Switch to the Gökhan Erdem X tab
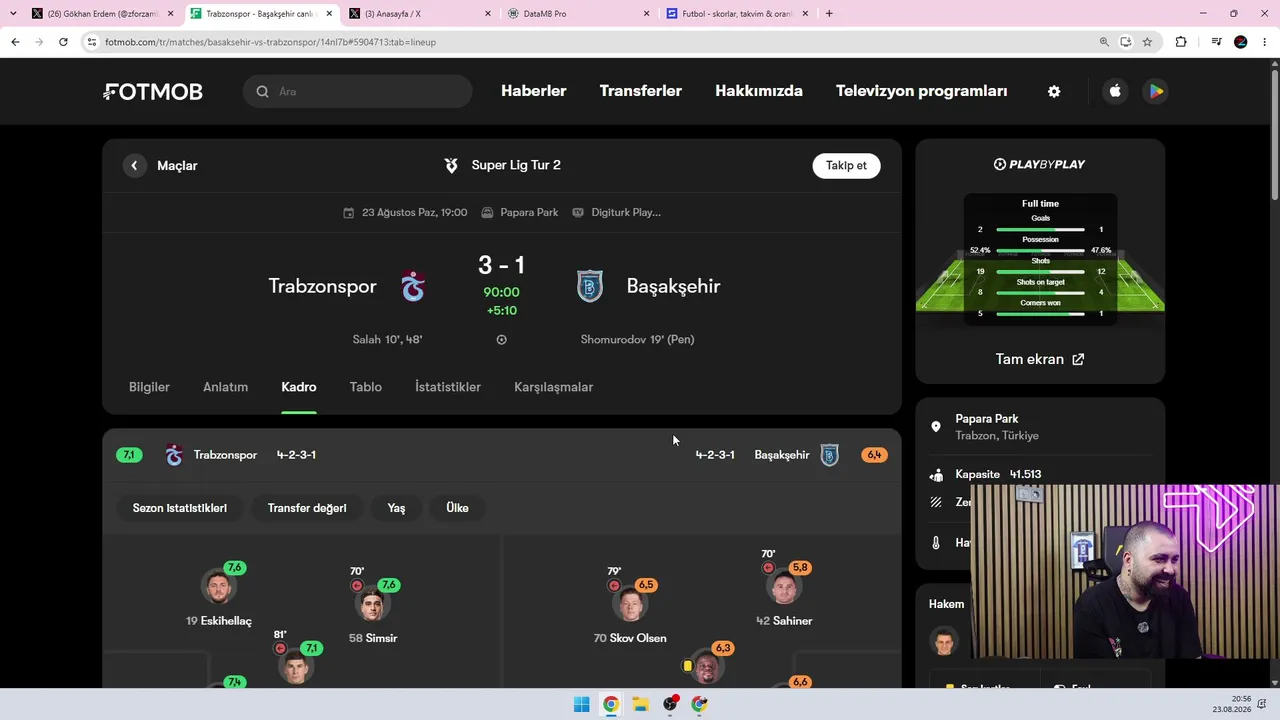This screenshot has width=1280, height=720. coord(103,14)
